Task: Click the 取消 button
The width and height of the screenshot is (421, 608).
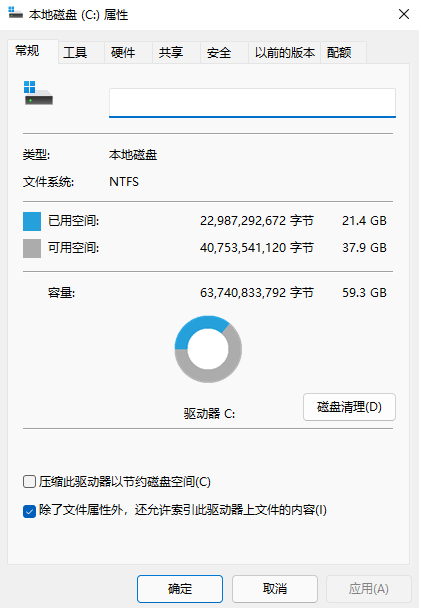Action: (x=275, y=589)
